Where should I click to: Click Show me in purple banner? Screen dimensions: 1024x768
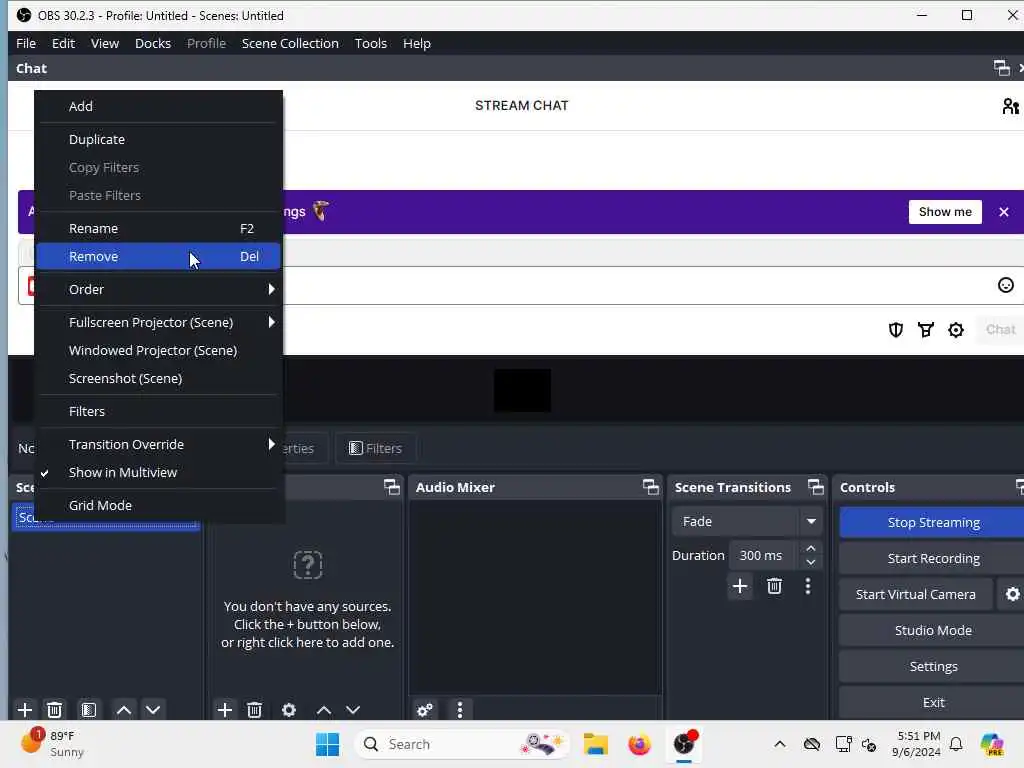pos(945,212)
